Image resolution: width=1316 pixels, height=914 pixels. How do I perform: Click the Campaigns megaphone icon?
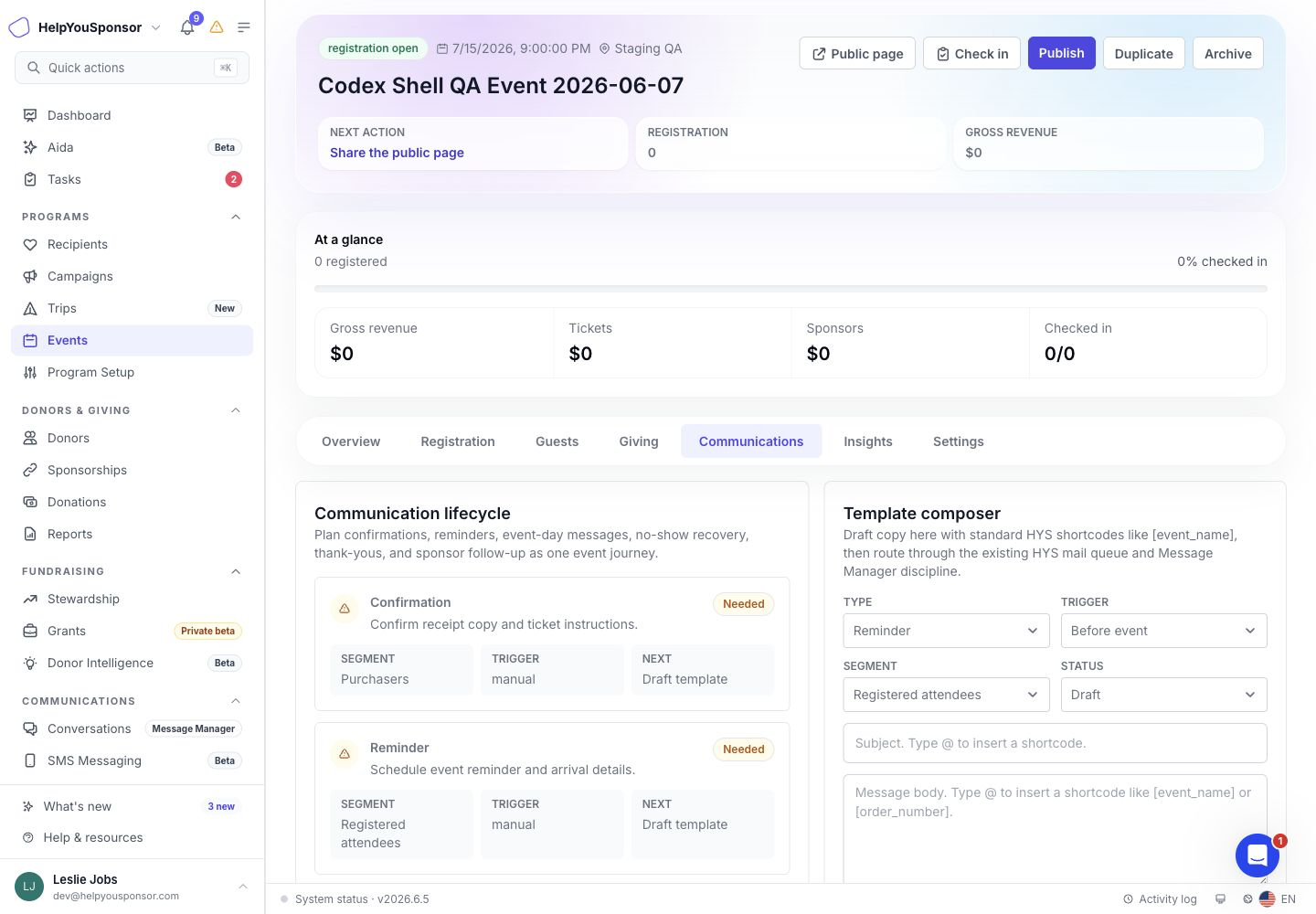tap(30, 276)
